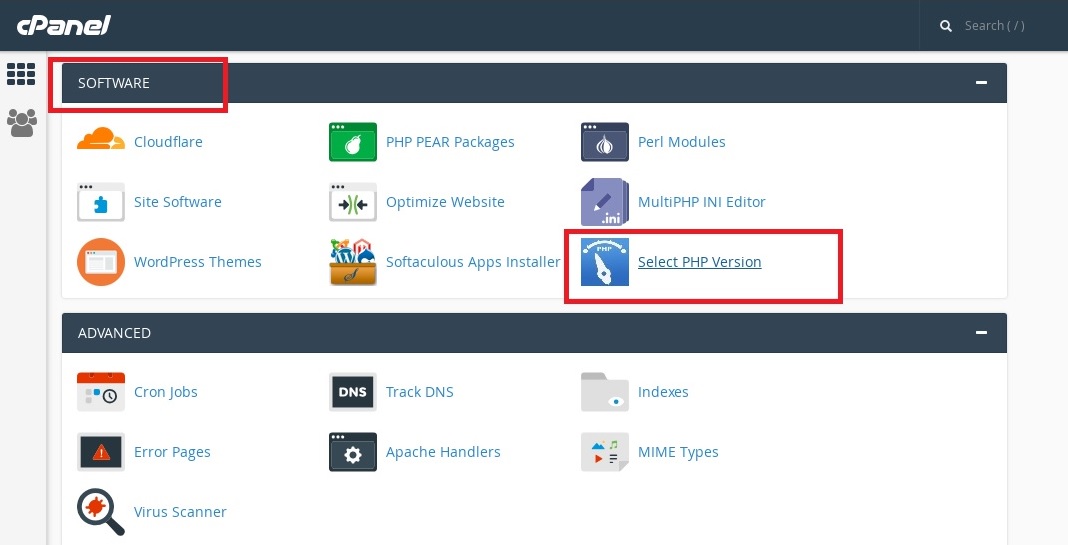
Task: Click the Optimize Website arrows icon
Action: point(353,202)
